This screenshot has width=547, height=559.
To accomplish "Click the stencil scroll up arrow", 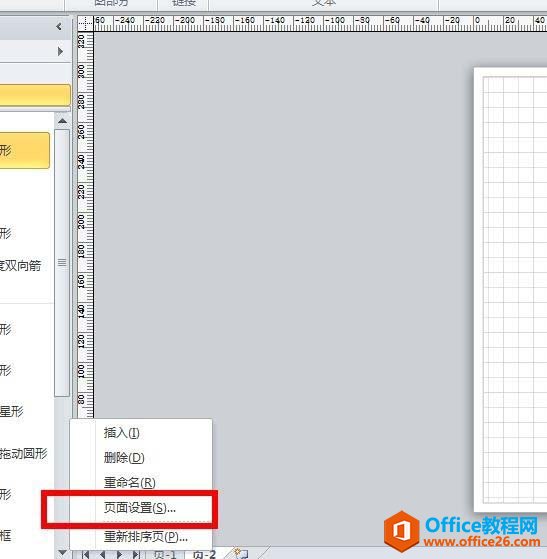I will (x=62, y=121).
